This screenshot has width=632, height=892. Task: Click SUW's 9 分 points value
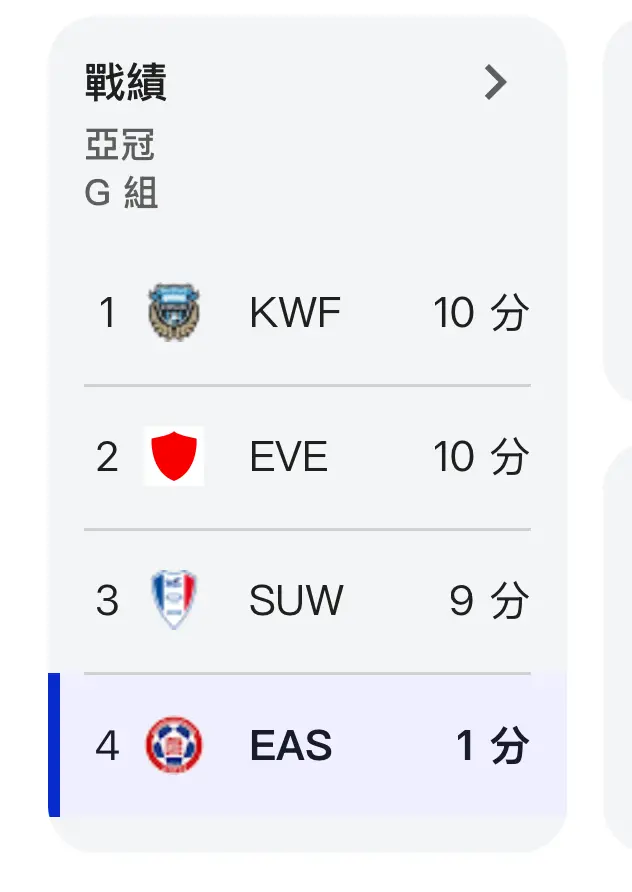(x=489, y=600)
